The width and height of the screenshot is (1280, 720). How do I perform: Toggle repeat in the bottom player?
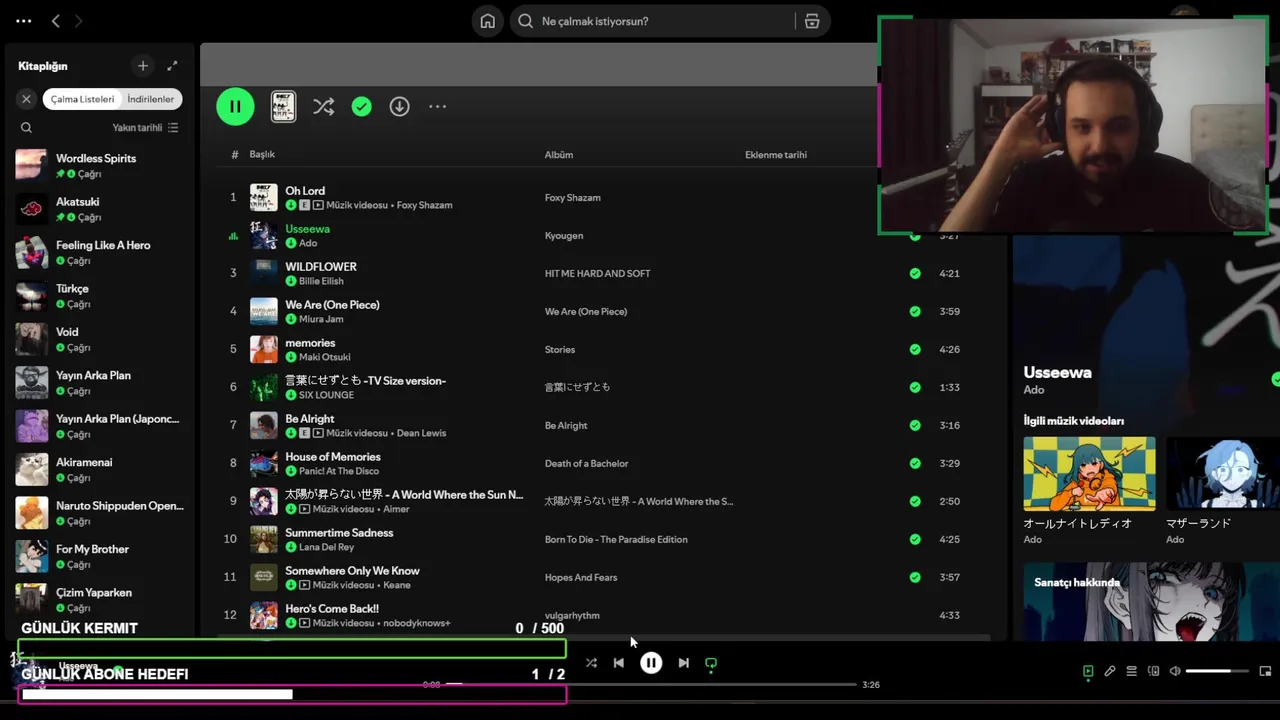(x=711, y=663)
